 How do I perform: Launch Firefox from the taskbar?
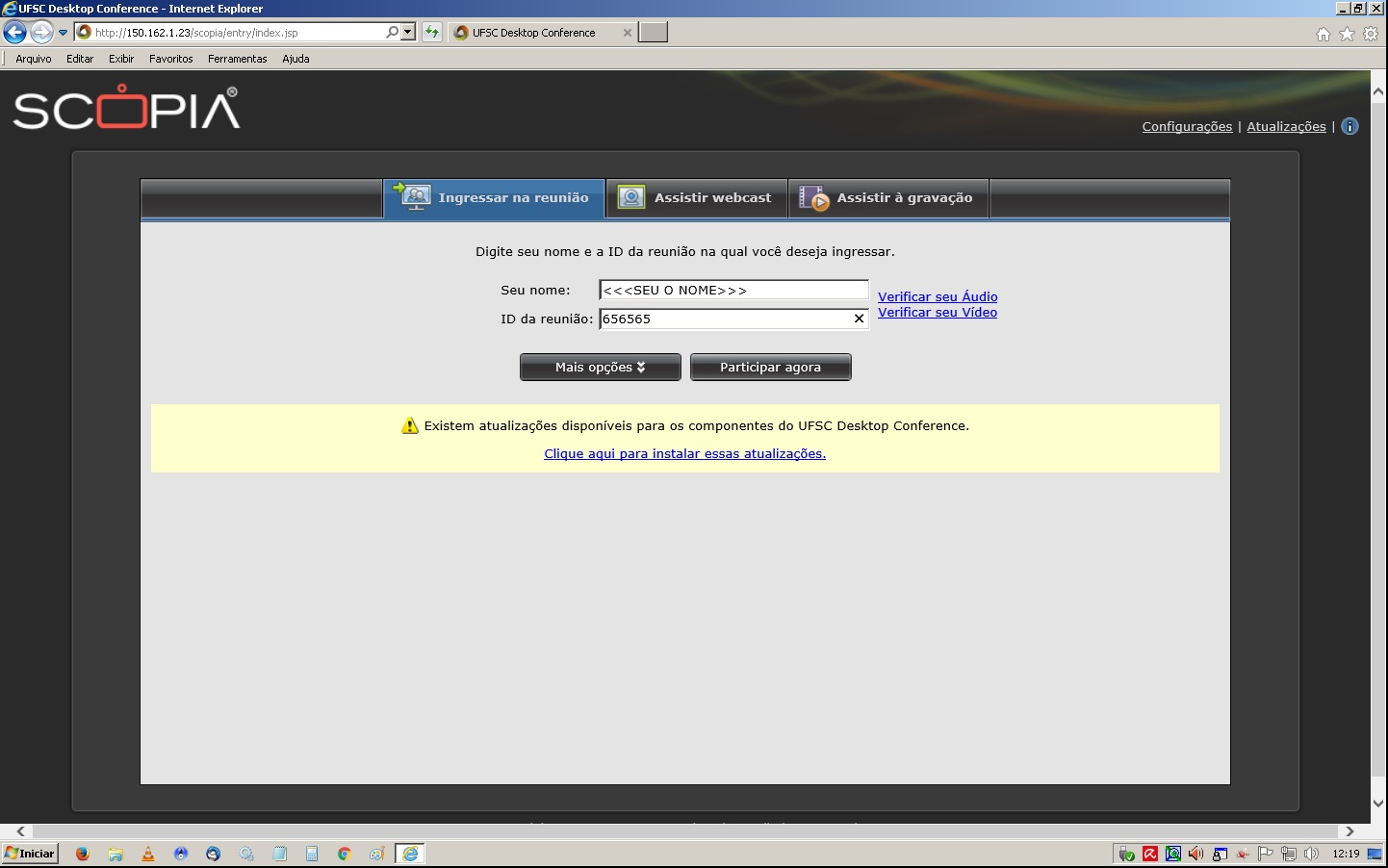(83, 854)
